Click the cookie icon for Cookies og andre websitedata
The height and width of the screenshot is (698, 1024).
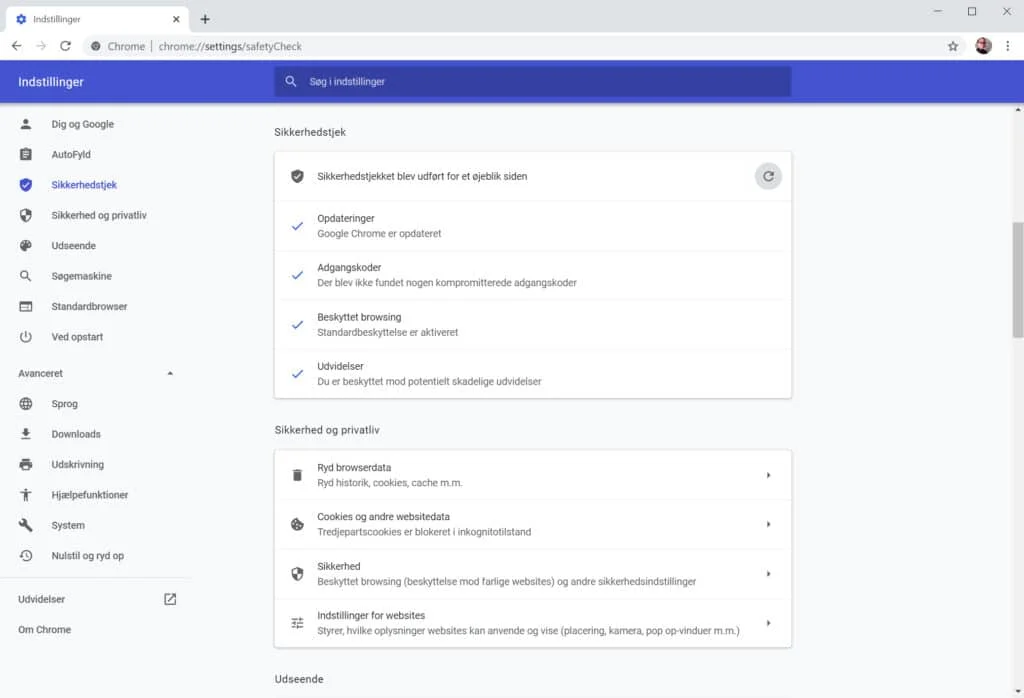tap(297, 524)
